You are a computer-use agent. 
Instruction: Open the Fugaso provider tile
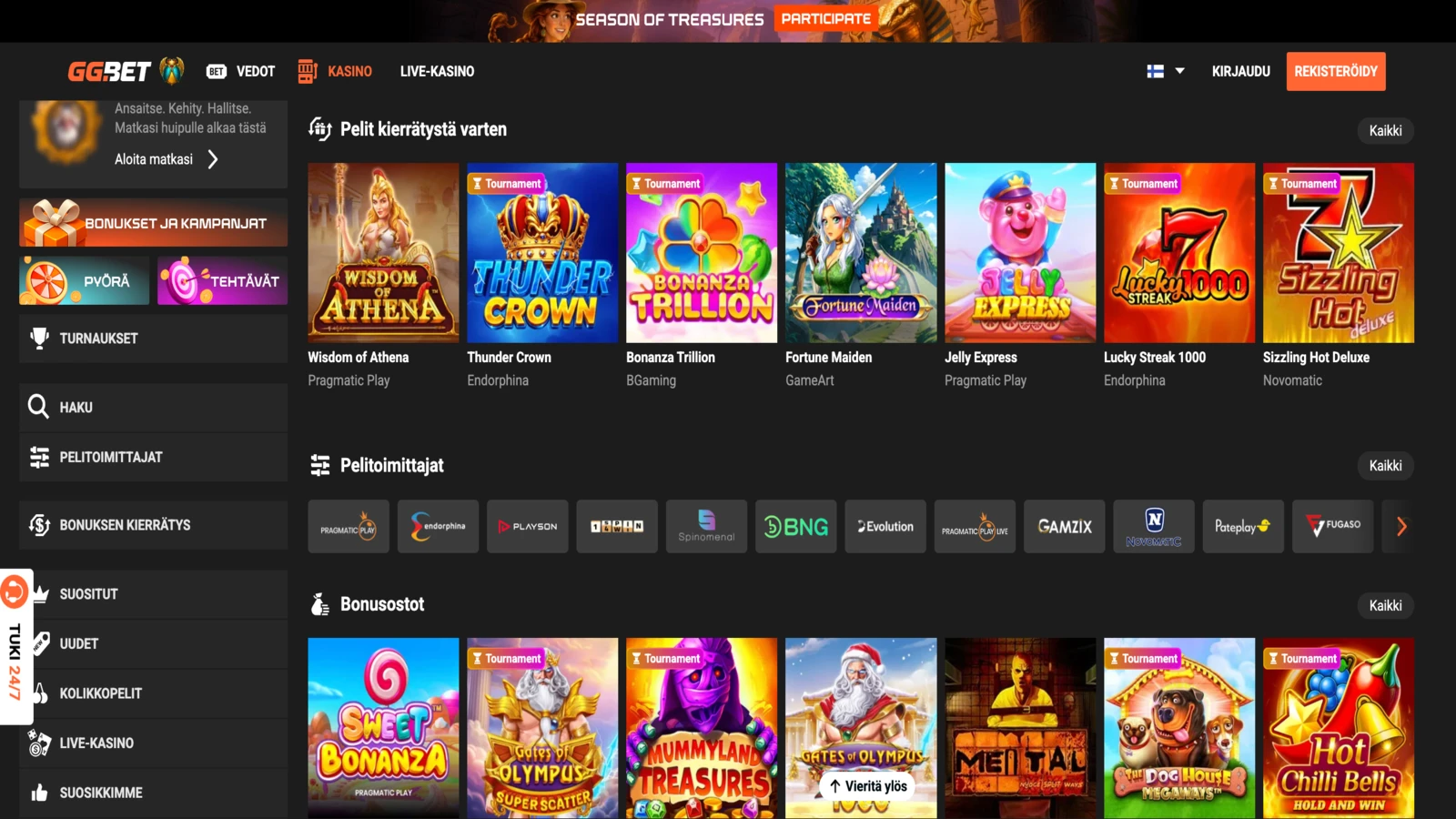[x=1333, y=527]
